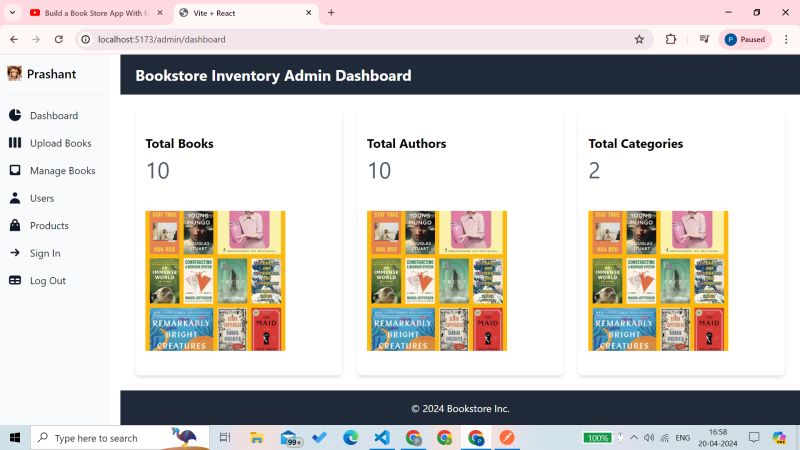Click the Total Books heading
The image size is (800, 450).
(x=180, y=144)
